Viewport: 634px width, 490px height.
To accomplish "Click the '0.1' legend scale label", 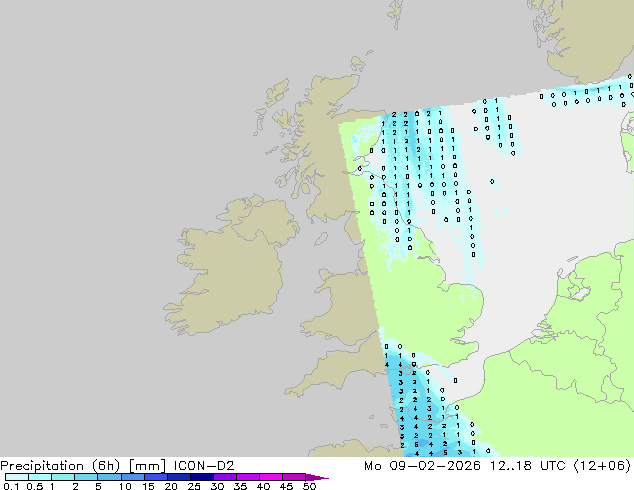I will (11, 486).
